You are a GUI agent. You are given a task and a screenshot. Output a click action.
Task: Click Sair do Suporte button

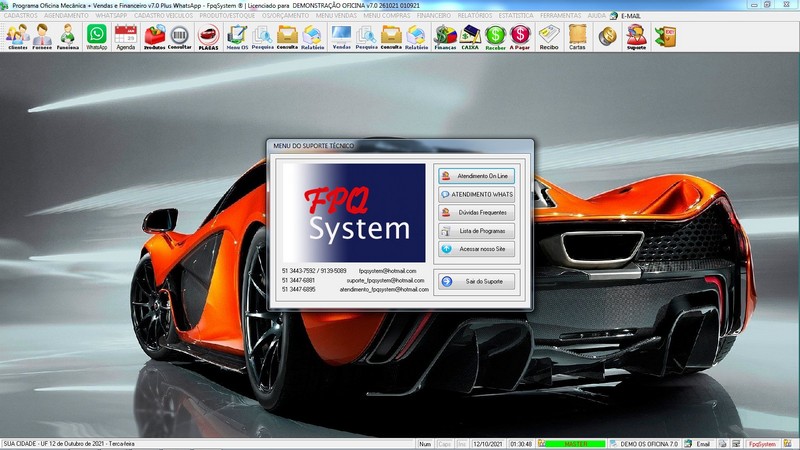click(x=477, y=281)
